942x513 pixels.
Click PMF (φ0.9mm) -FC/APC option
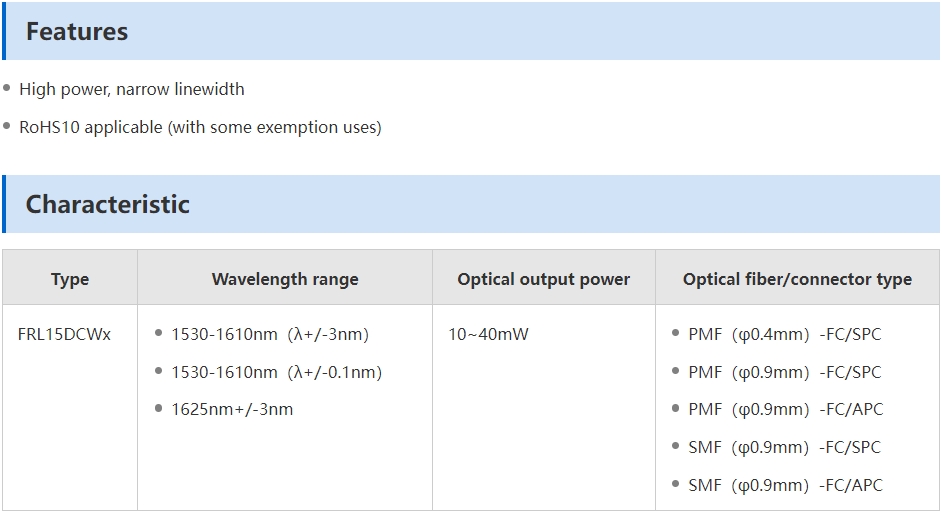pos(786,409)
